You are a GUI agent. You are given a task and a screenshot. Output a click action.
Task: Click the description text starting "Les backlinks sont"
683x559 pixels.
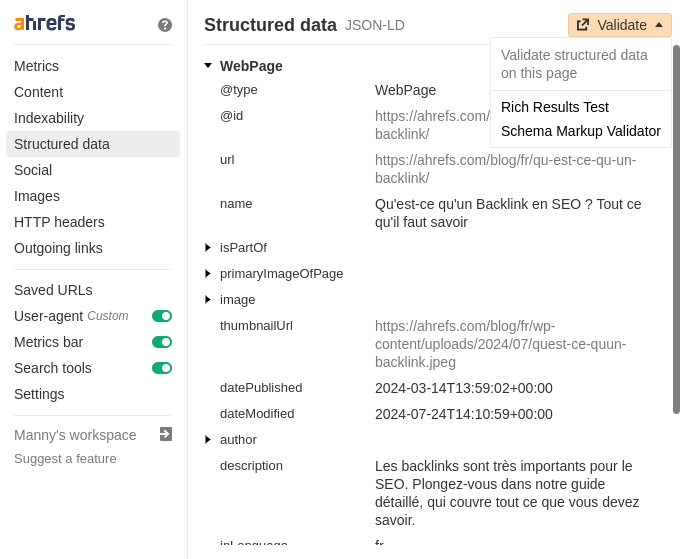click(x=507, y=493)
